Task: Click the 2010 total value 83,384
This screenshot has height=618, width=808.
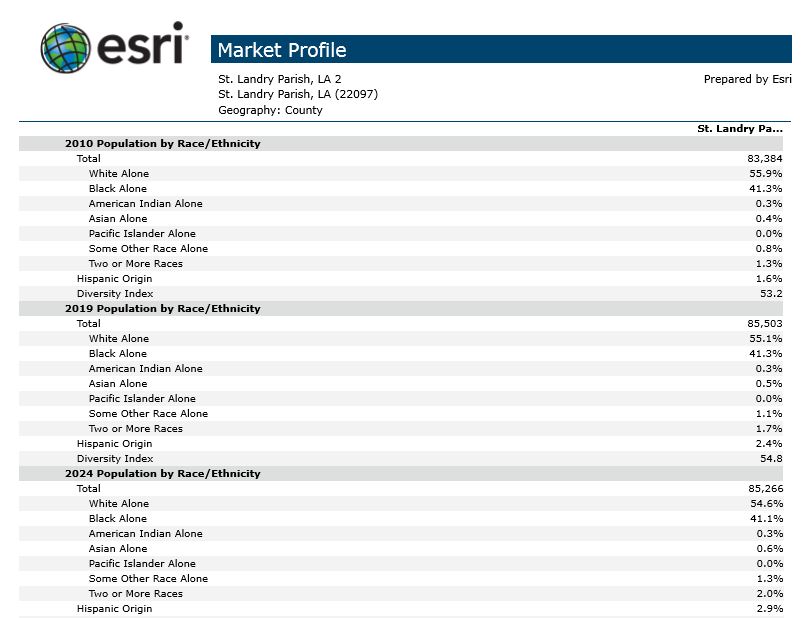Action: (765, 158)
